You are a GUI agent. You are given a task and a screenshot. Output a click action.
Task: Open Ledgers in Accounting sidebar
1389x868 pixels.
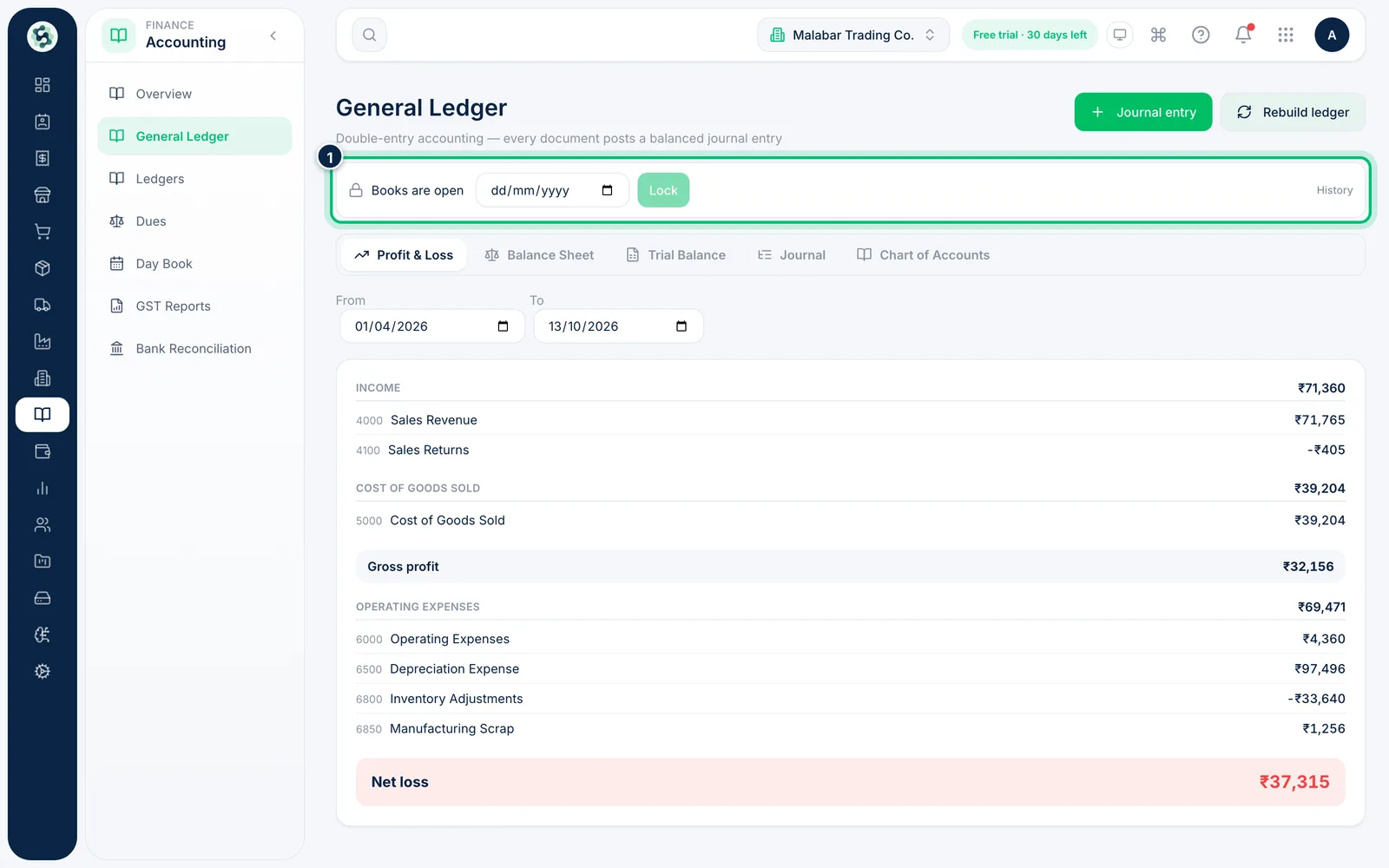[x=194, y=179]
